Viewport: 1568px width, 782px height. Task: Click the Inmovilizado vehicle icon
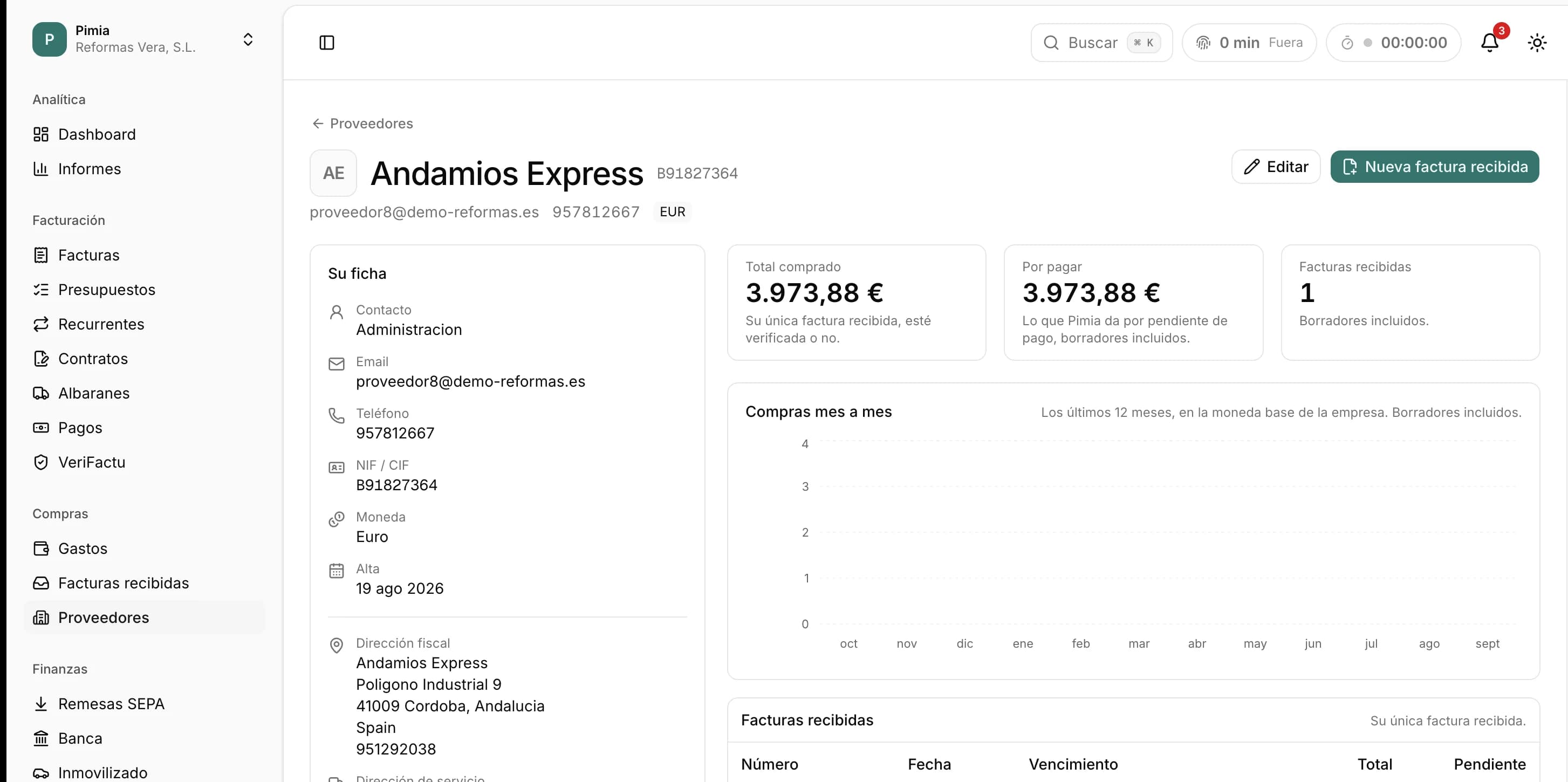coord(41,773)
